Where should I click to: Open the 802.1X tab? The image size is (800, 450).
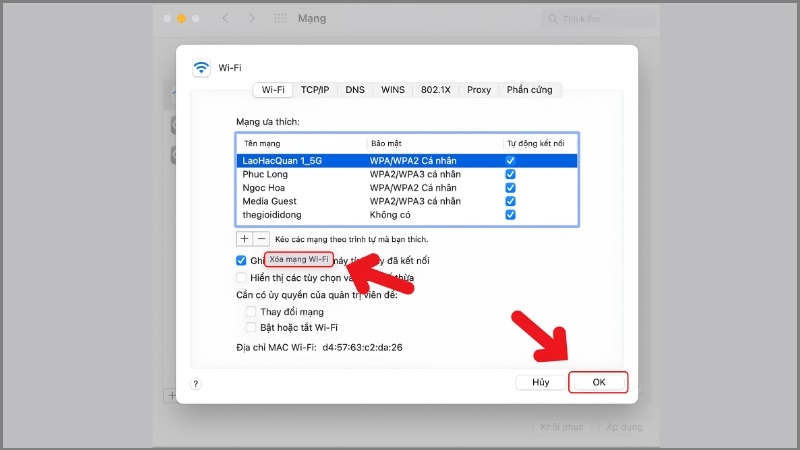click(436, 90)
